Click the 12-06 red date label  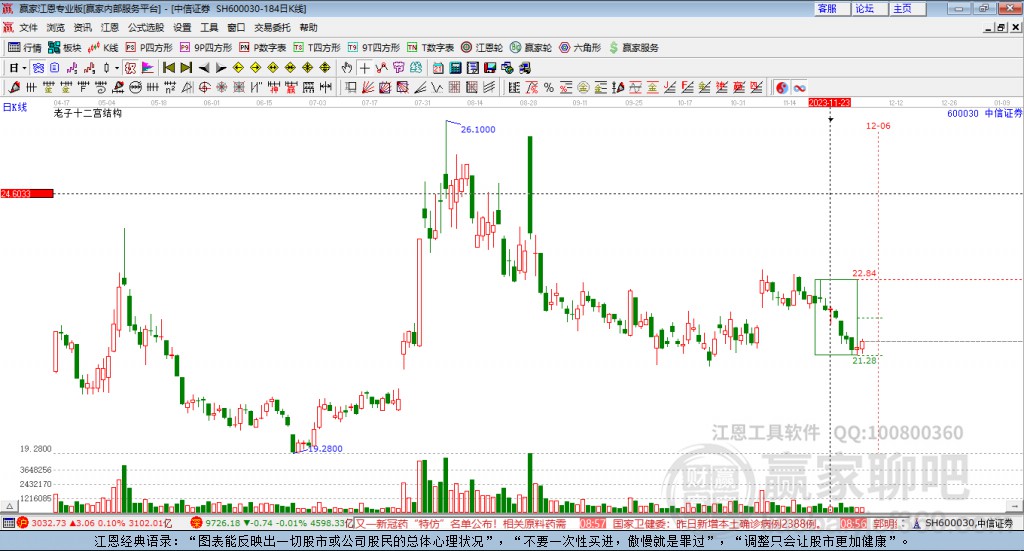(x=878, y=125)
